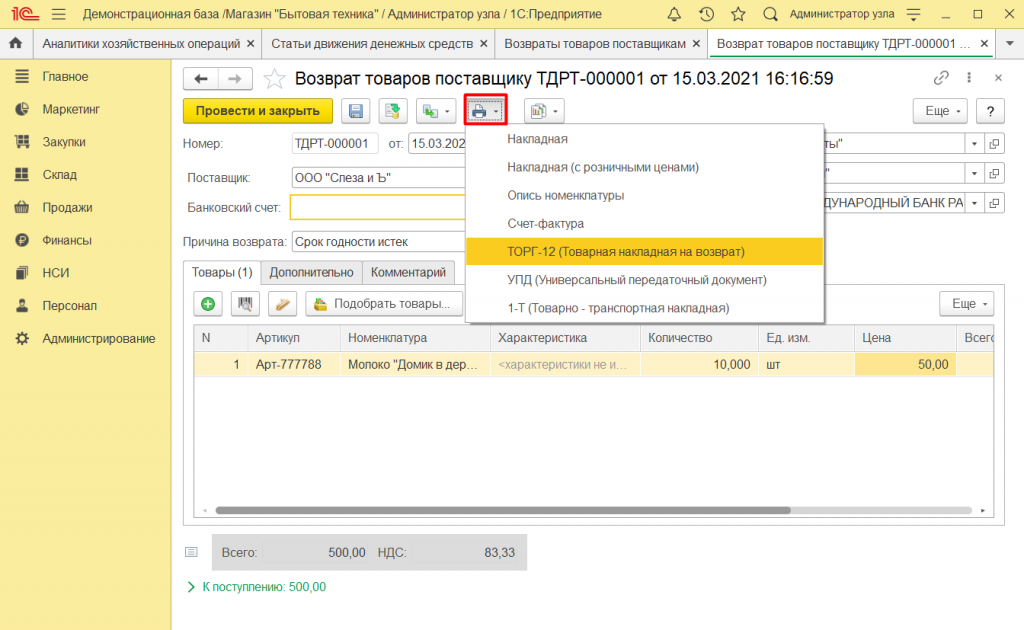Open the reports dropdown button

coord(544,111)
